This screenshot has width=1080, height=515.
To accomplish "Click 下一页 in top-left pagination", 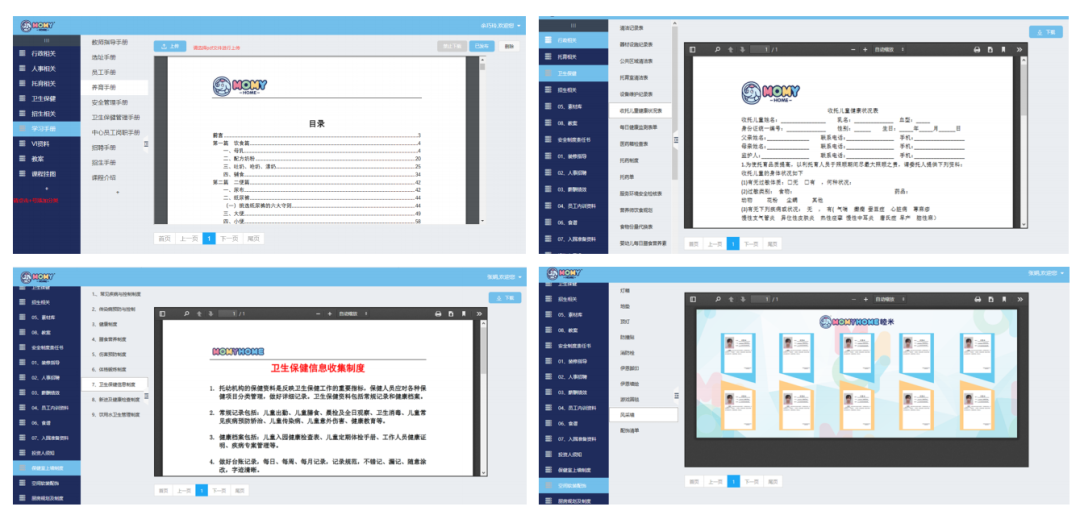I will 231,239.
